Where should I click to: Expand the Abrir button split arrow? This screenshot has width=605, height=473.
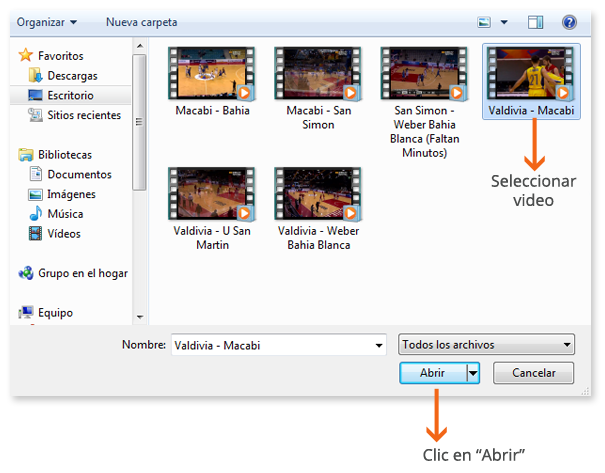(473, 373)
